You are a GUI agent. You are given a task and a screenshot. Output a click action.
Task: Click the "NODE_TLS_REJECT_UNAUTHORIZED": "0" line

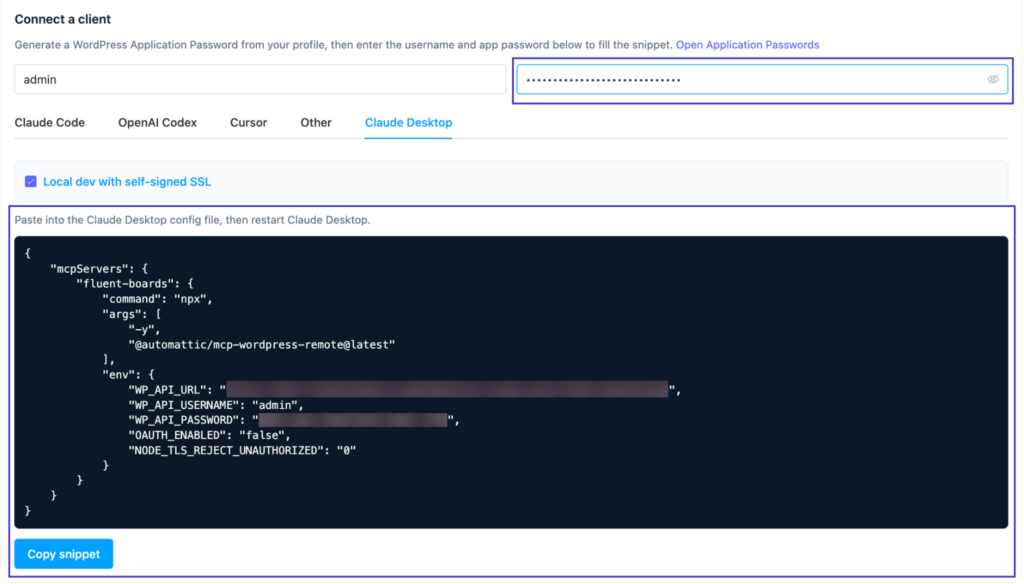[x=242, y=450]
